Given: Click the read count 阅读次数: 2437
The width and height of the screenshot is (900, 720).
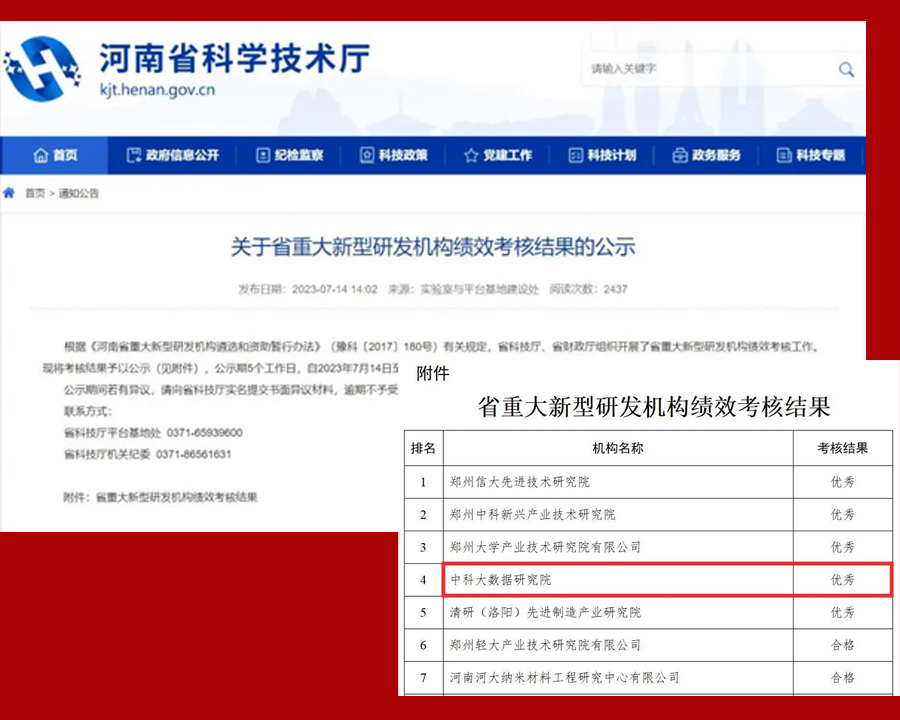Looking at the screenshot, I should pyautogui.click(x=588, y=289).
